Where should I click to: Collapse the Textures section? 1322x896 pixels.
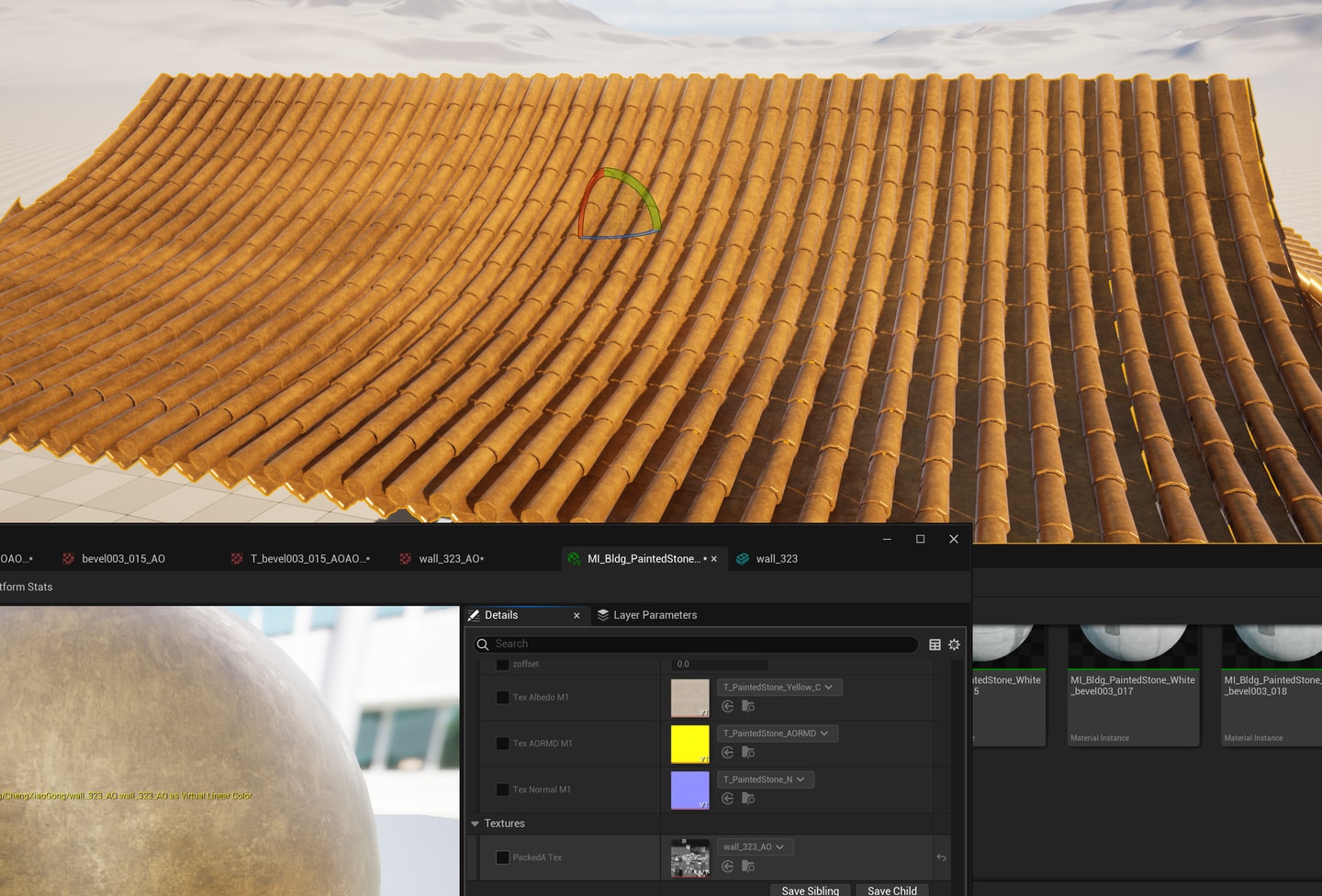[x=475, y=823]
